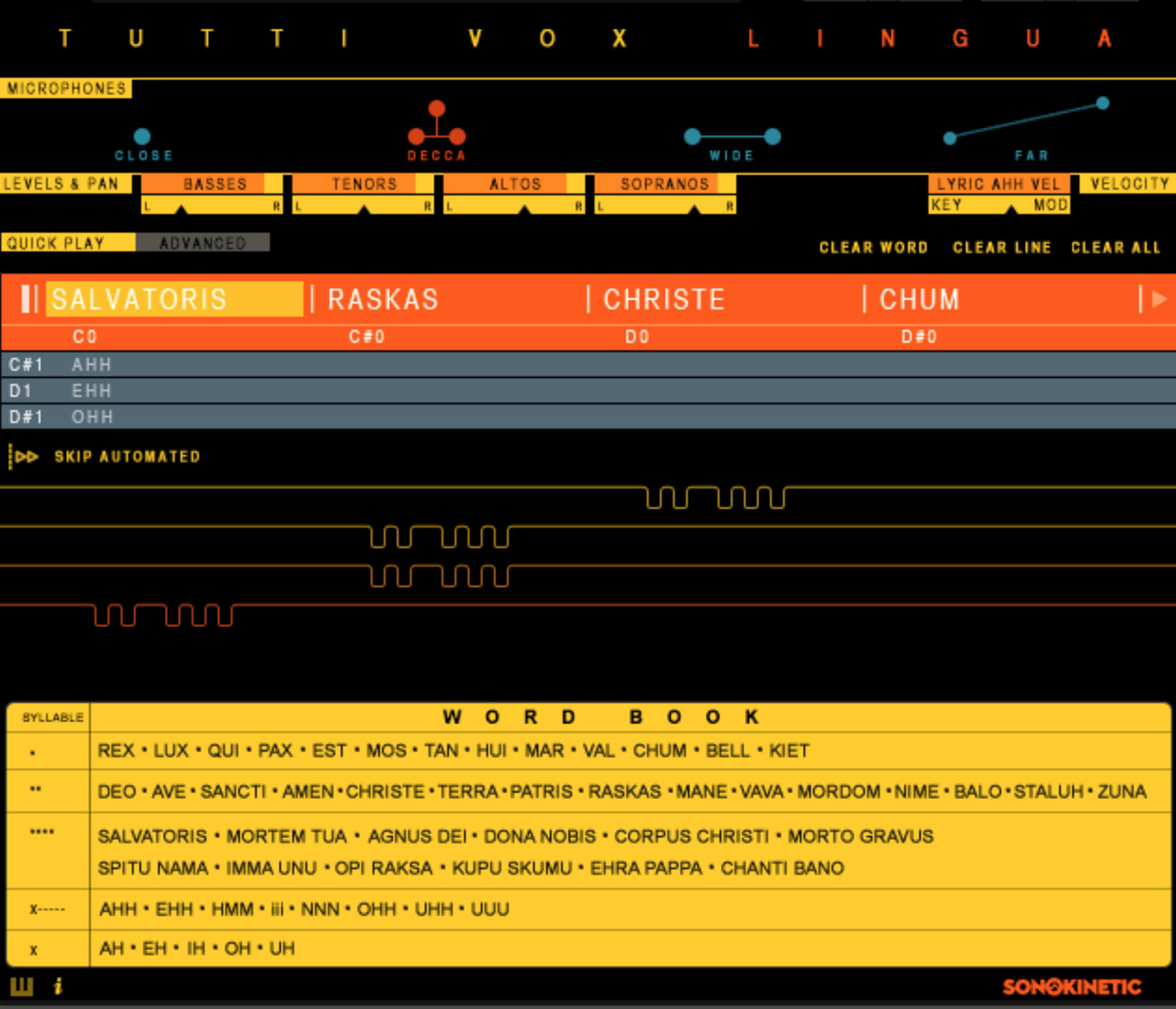The image size is (1176, 1009).
Task: Open the info icon at bottom
Action: coord(58,985)
